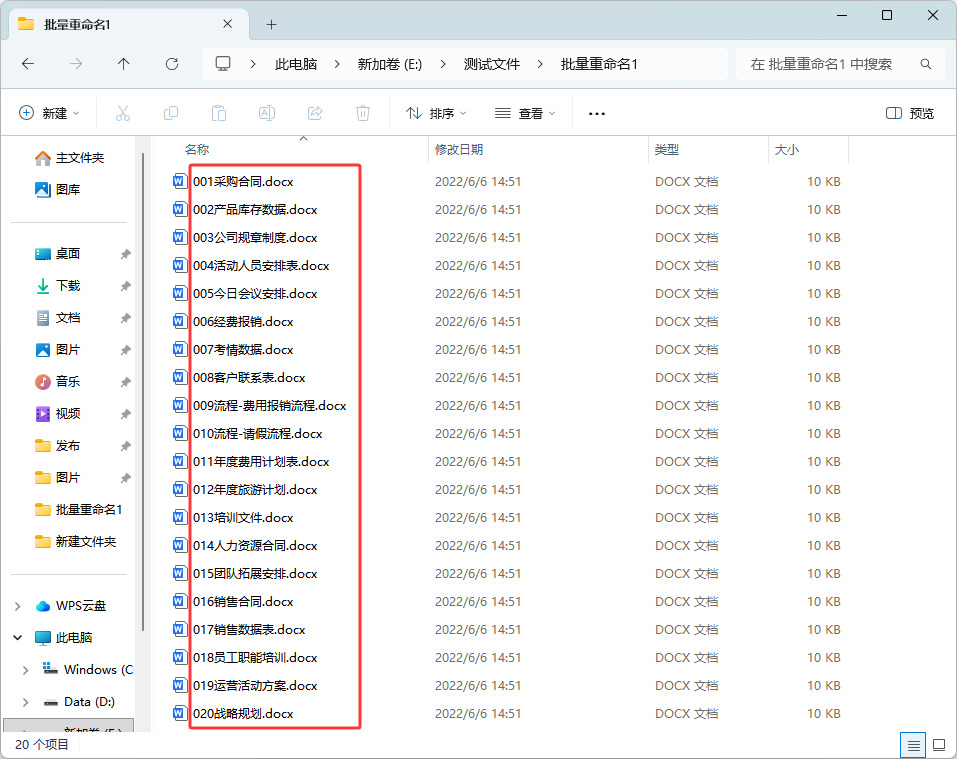Click the Share icon in toolbar
Screen dimensions: 957x759
point(315,113)
